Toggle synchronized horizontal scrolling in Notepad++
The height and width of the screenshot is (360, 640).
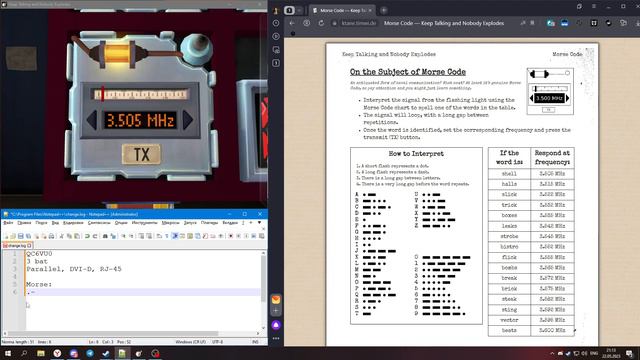(x=149, y=236)
